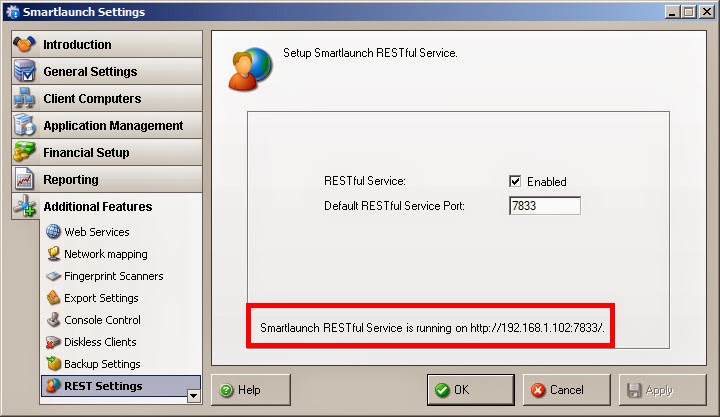Click the "RESTful Service:" label

pos(365,181)
